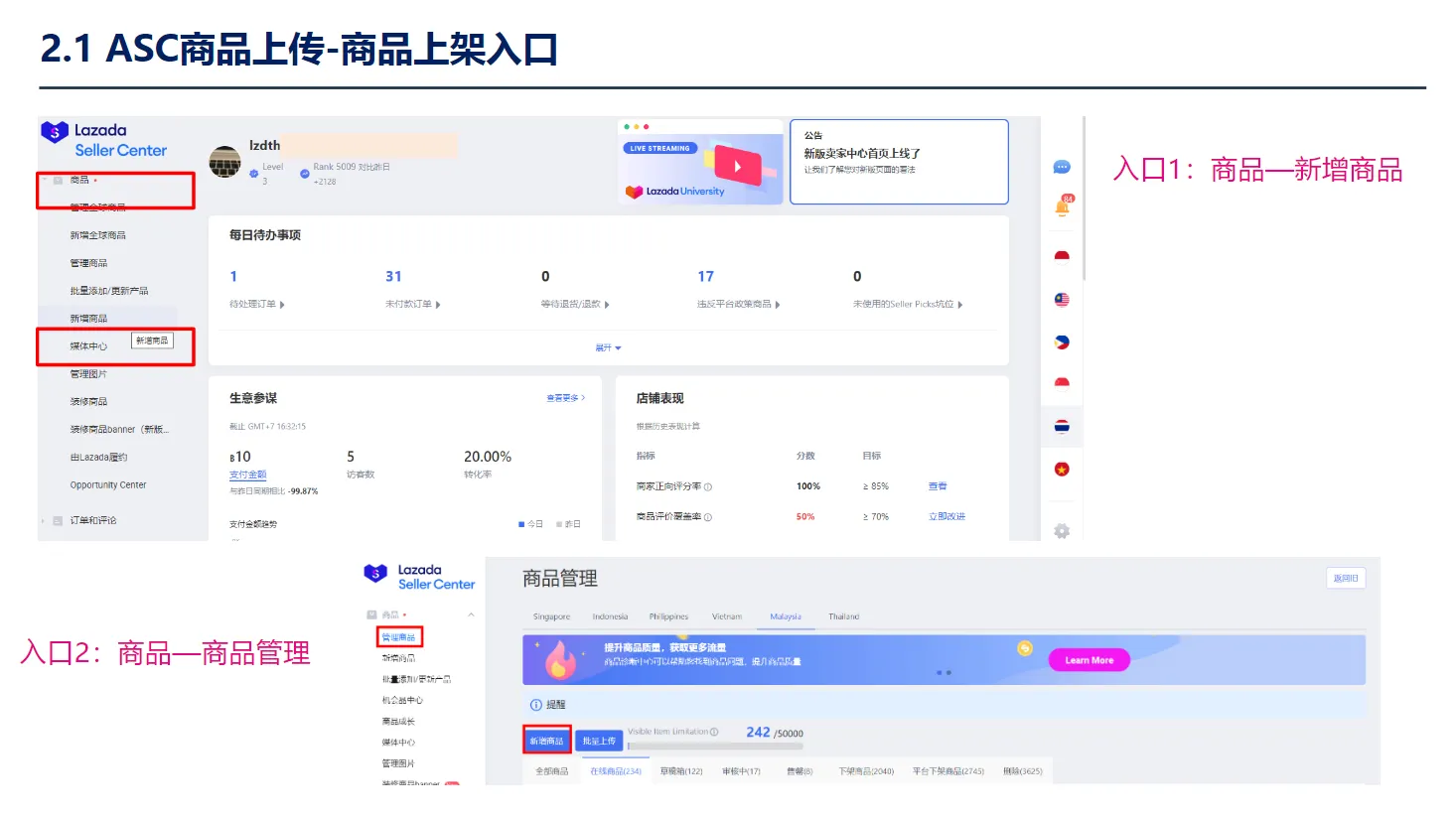The height and width of the screenshot is (818, 1456).
Task: Open the chat messages icon on right sidebar
Action: [1062, 167]
